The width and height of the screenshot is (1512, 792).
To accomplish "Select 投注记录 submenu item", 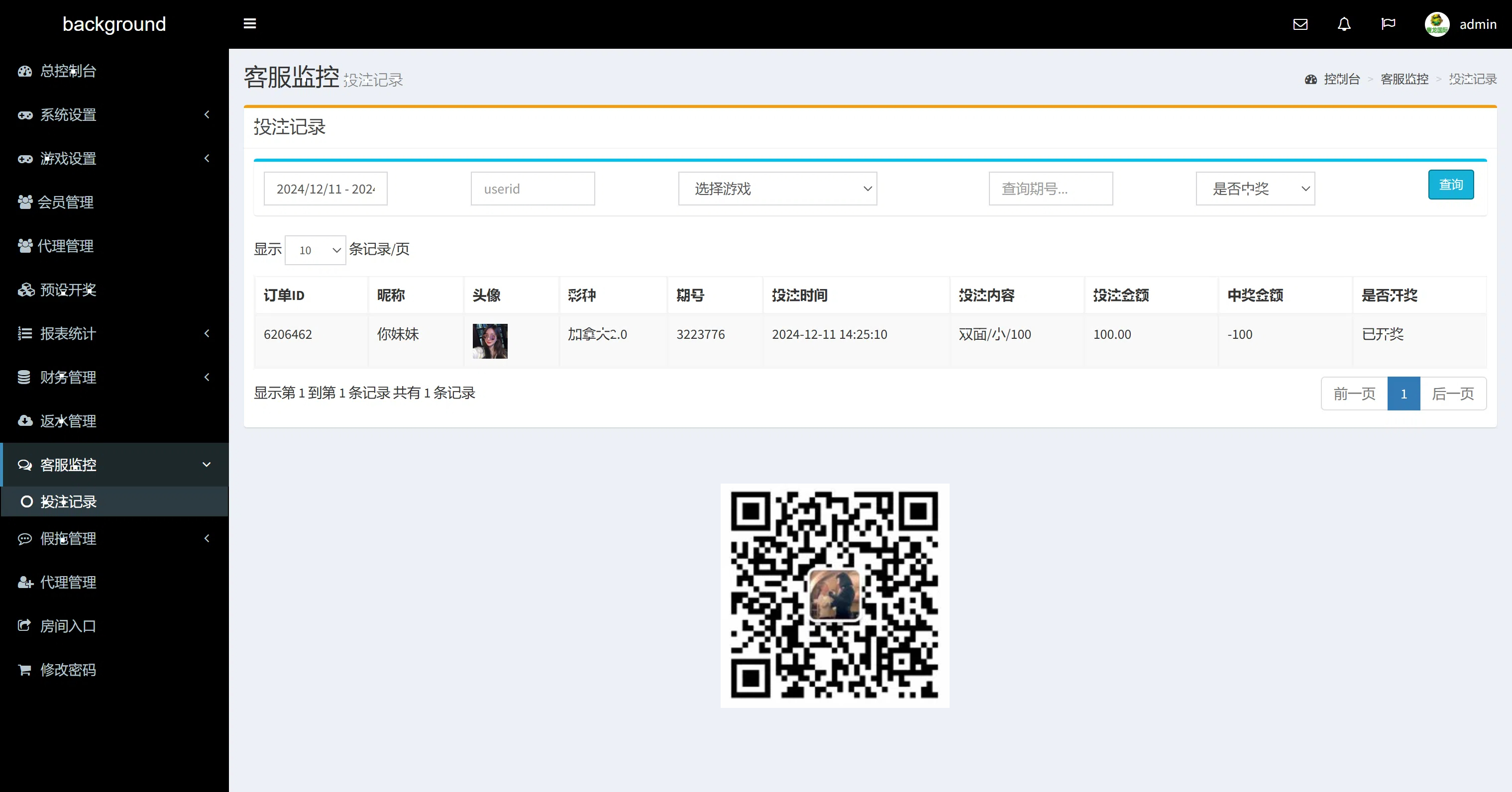I will (x=114, y=501).
